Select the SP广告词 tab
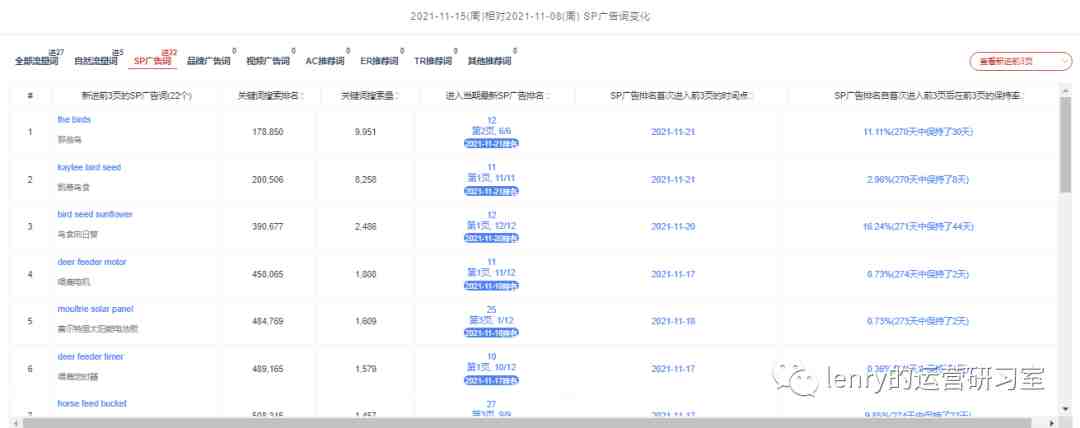The image size is (1080, 428). tap(152, 61)
